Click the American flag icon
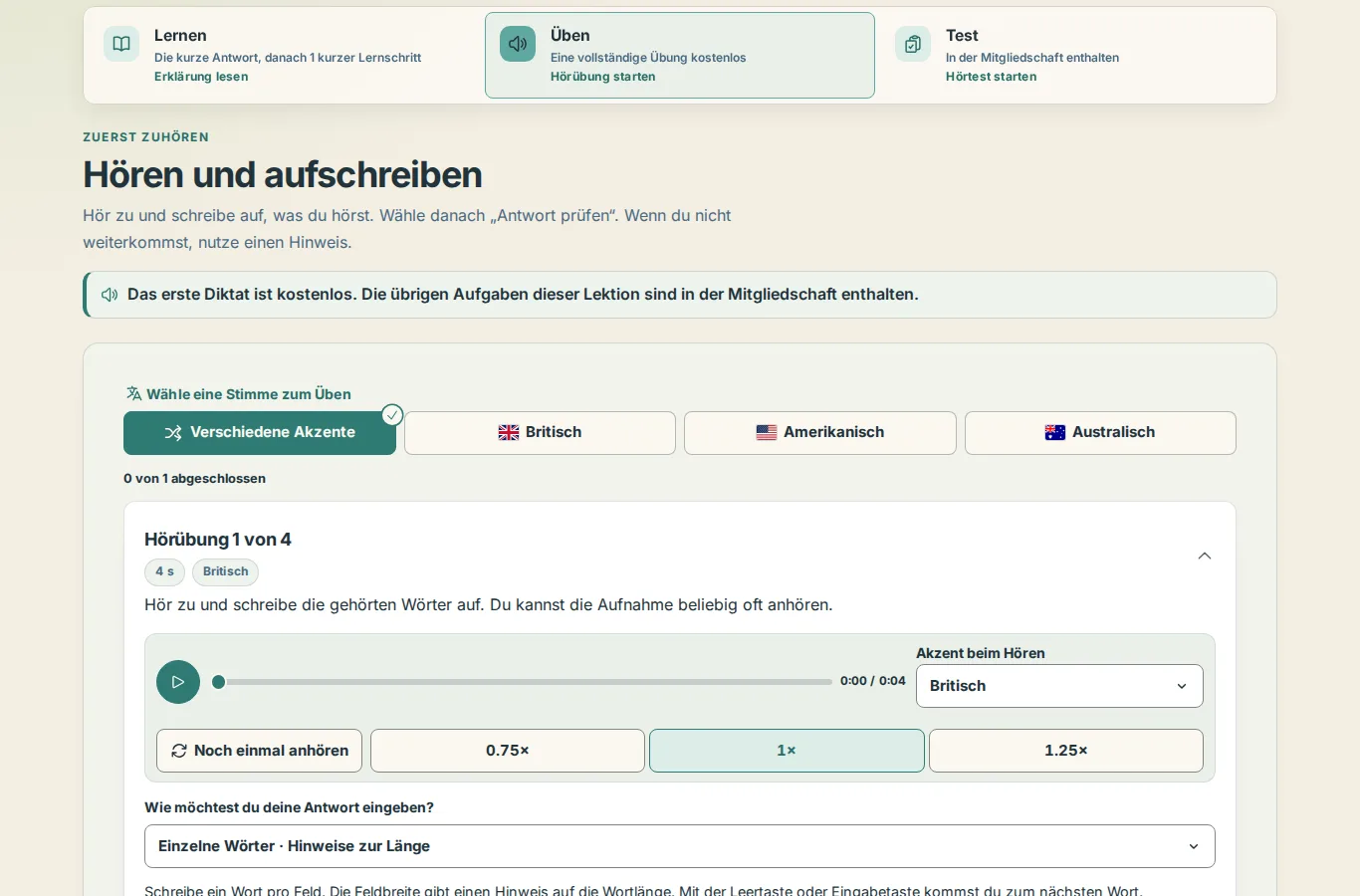Screen dimensions: 1360x896 [767, 433]
